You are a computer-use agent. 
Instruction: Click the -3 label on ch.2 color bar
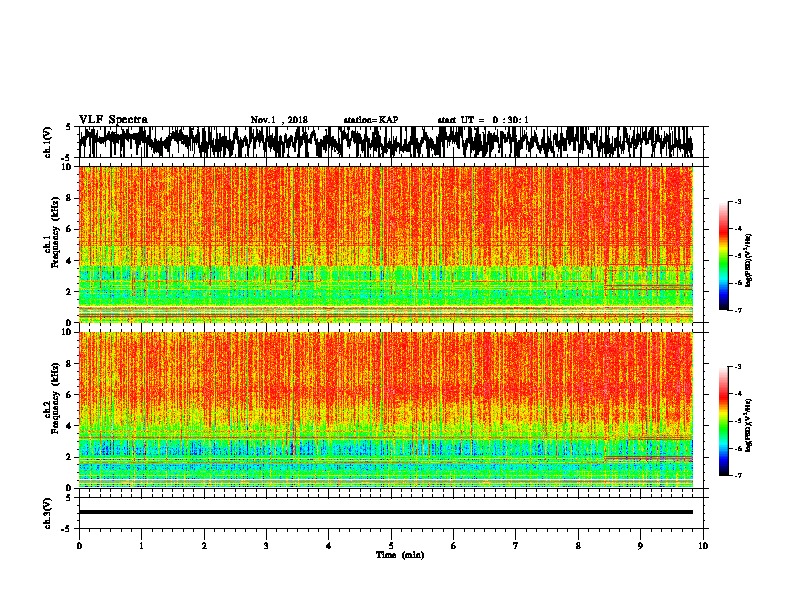737,367
